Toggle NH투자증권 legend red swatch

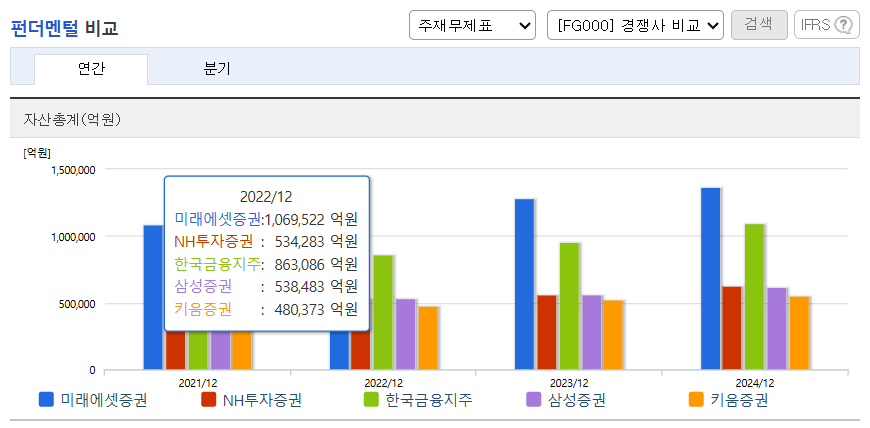coord(209,400)
